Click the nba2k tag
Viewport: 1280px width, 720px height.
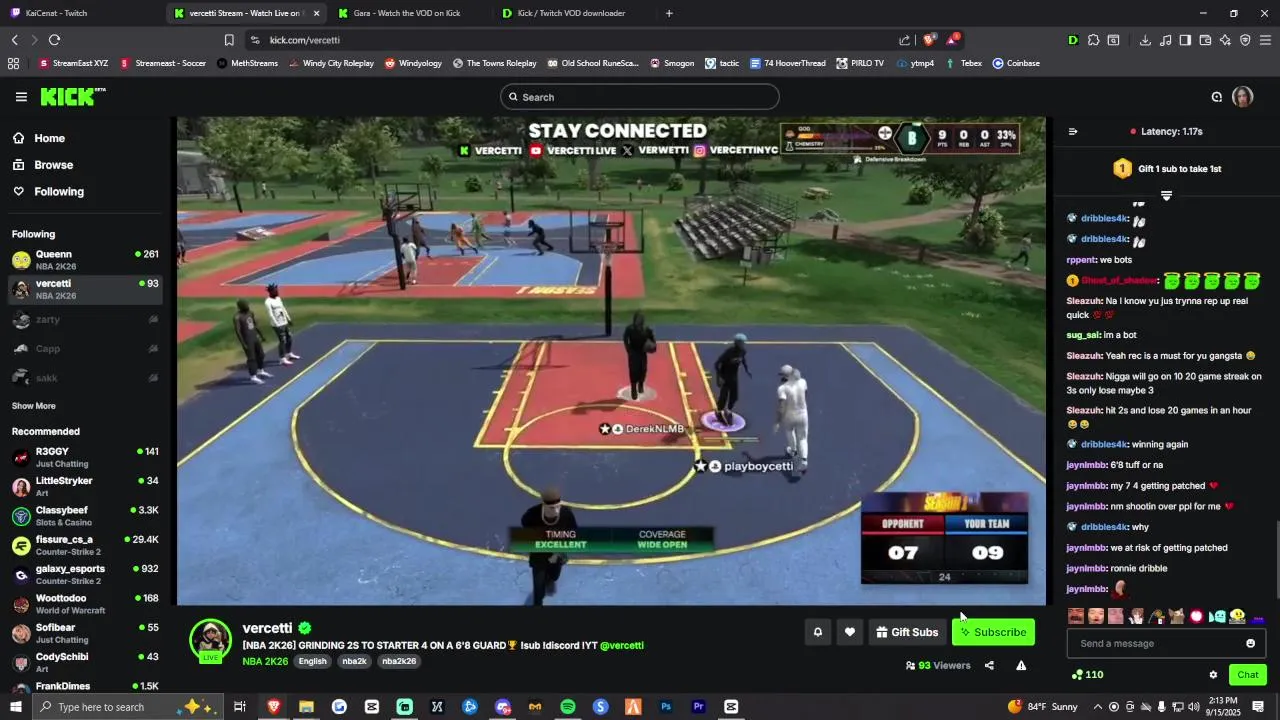pyautogui.click(x=354, y=662)
